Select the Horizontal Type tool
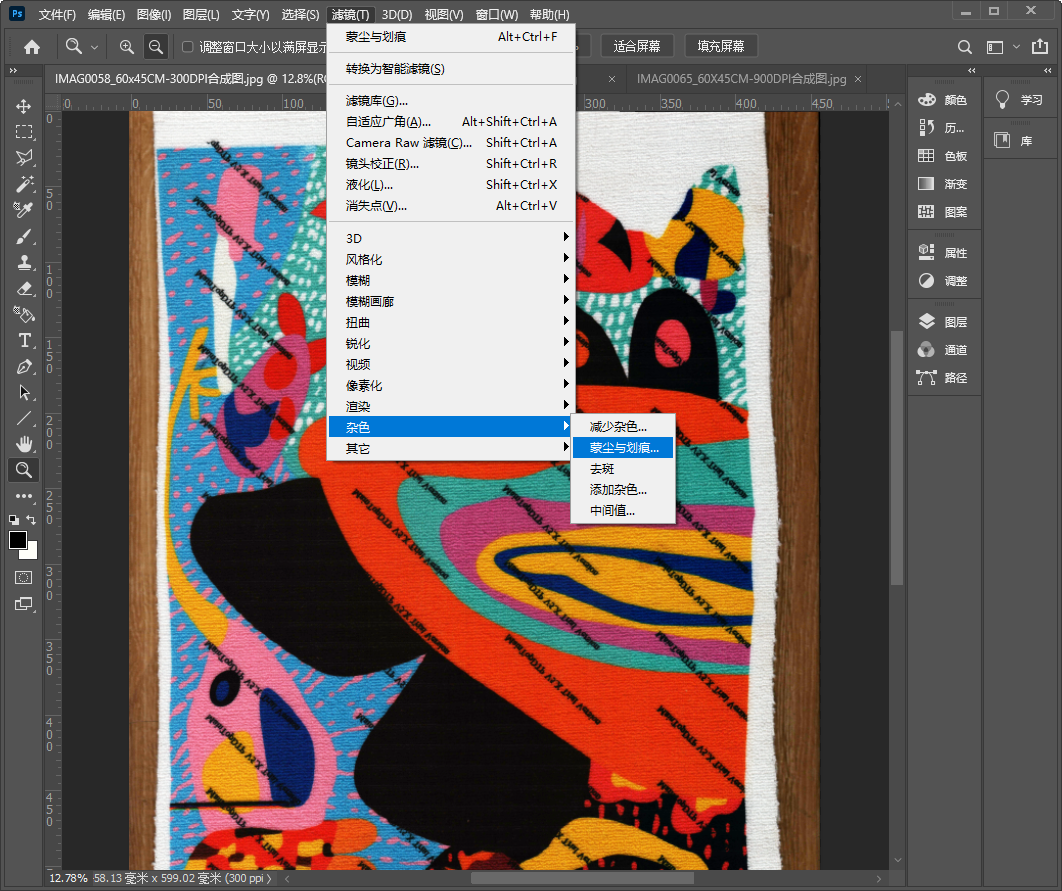Viewport: 1062px width, 891px height. pos(24,340)
